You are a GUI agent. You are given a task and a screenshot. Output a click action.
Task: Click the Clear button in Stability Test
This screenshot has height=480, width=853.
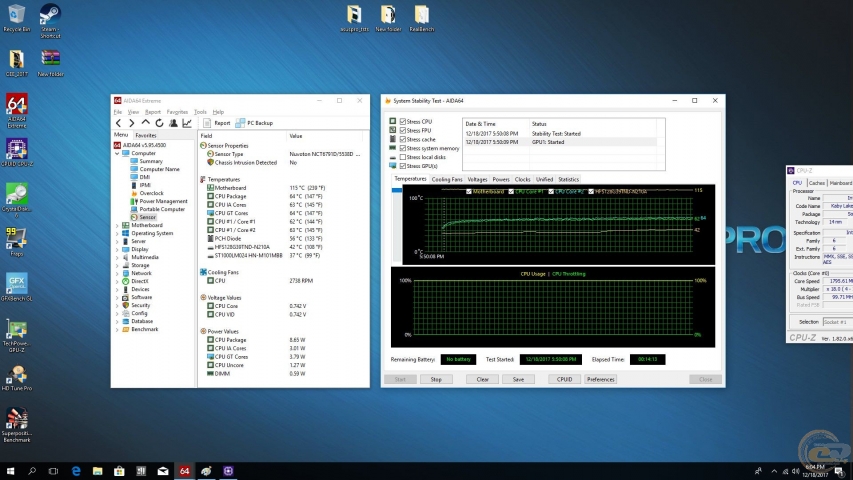[483, 379]
